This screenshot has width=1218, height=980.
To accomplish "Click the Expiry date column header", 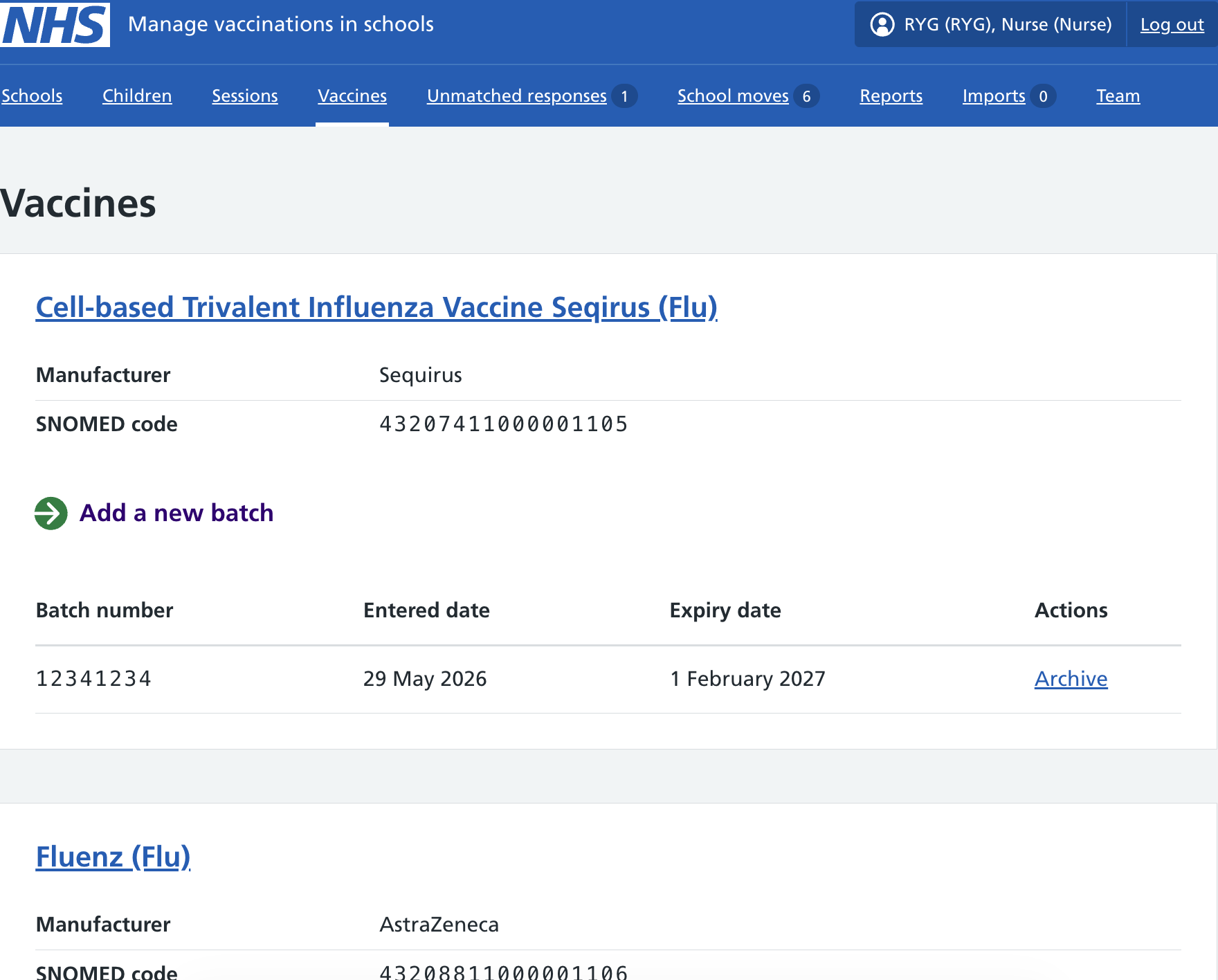I will pos(725,610).
